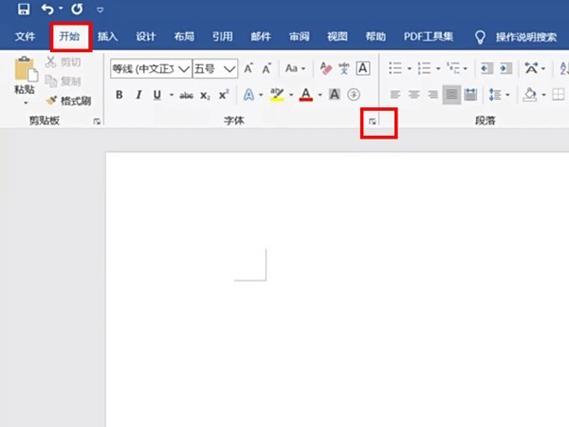Screen dimensions: 569x427
Task: Click Distributed alignment icon
Action: pos(471,95)
